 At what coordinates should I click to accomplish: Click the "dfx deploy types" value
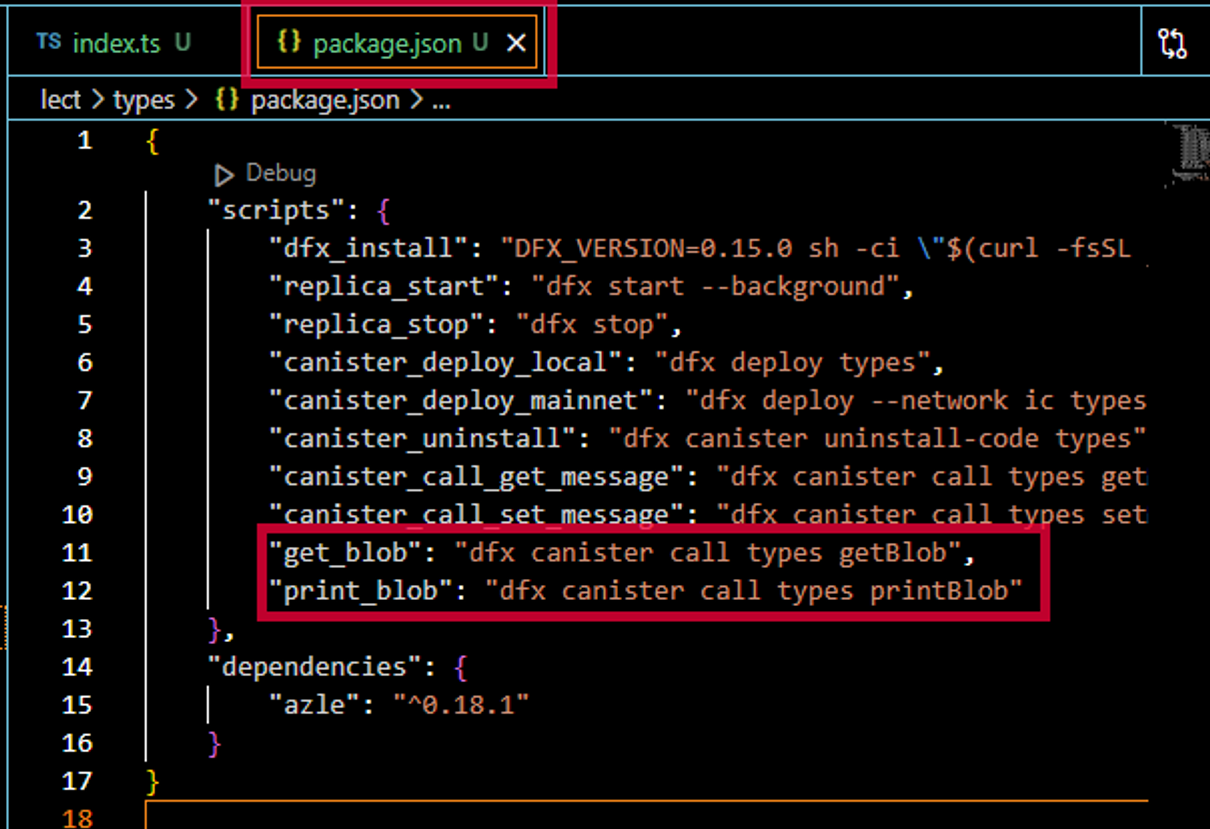coord(792,362)
